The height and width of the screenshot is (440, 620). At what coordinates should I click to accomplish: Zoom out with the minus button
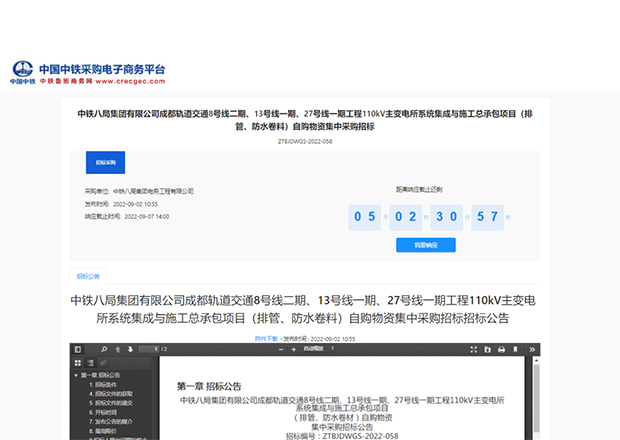click(281, 349)
